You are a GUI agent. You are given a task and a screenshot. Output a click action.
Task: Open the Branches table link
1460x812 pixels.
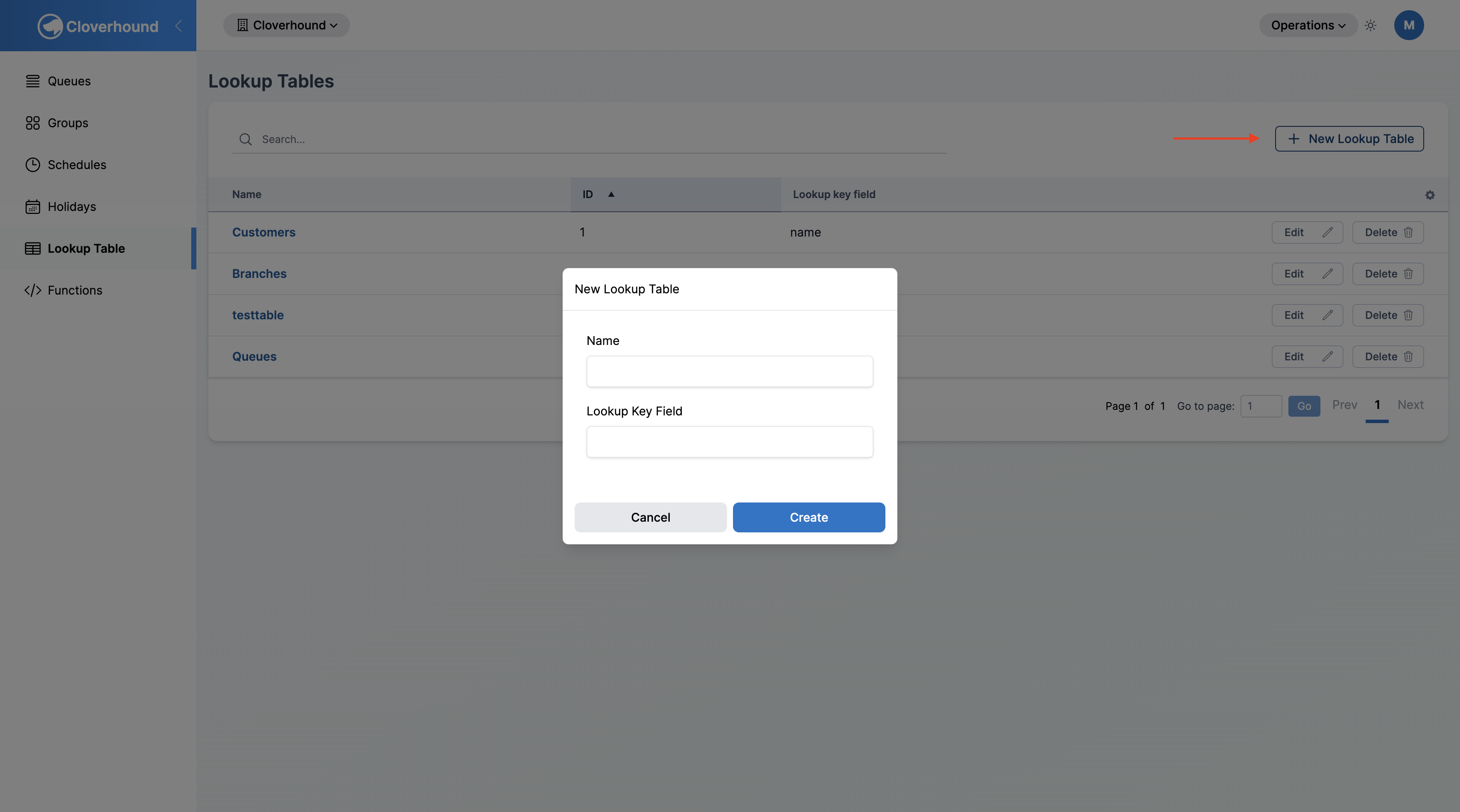click(259, 274)
